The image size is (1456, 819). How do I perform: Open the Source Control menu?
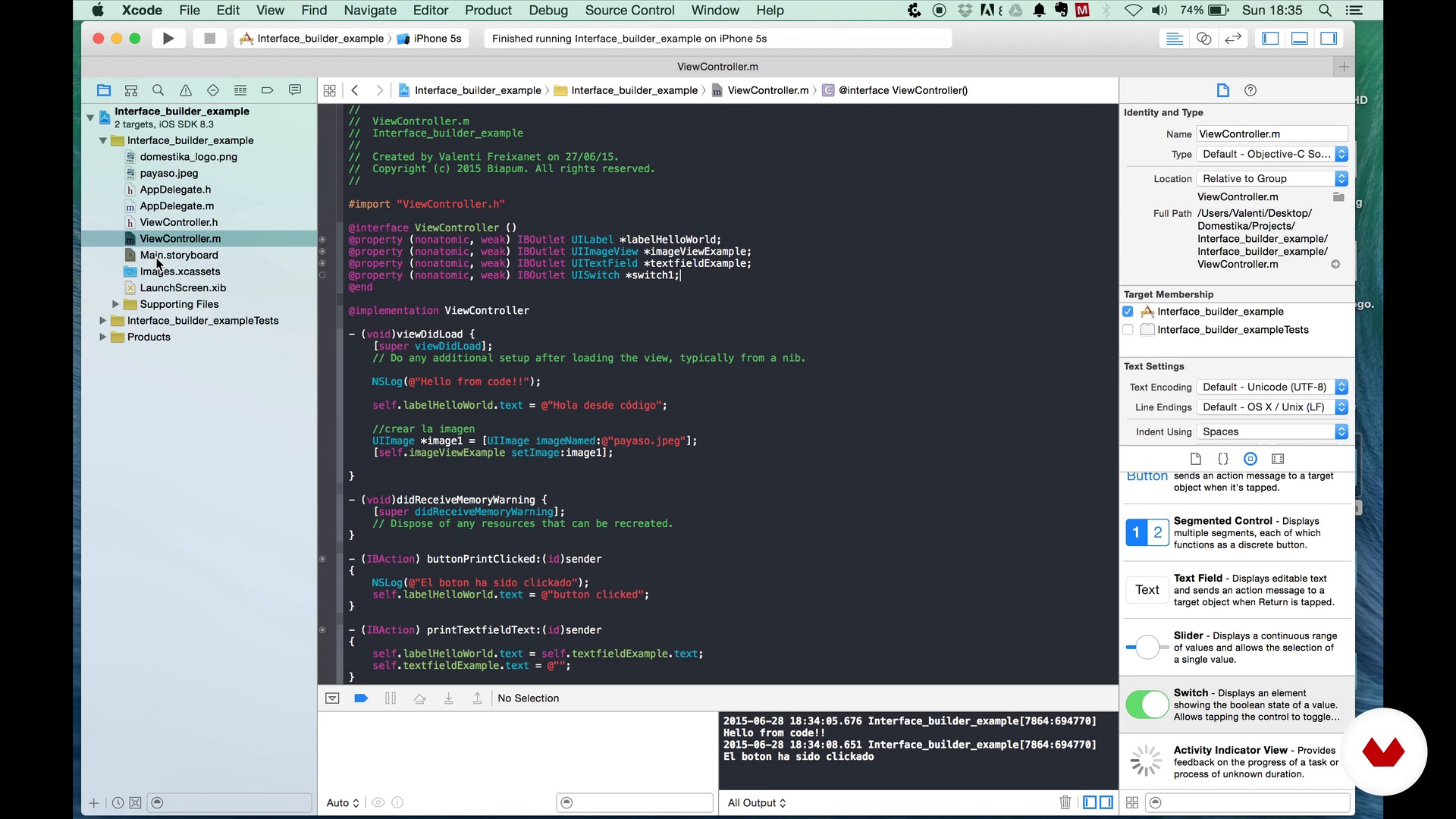(629, 11)
